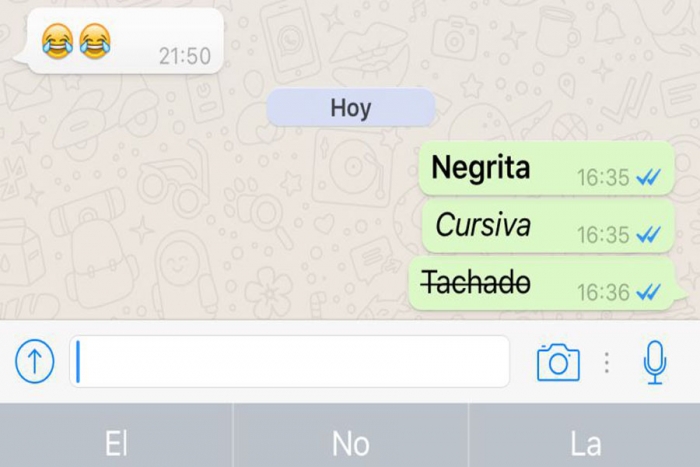Tap the read receipt ticks on Cursiva
The image size is (700, 467).
tap(649, 234)
